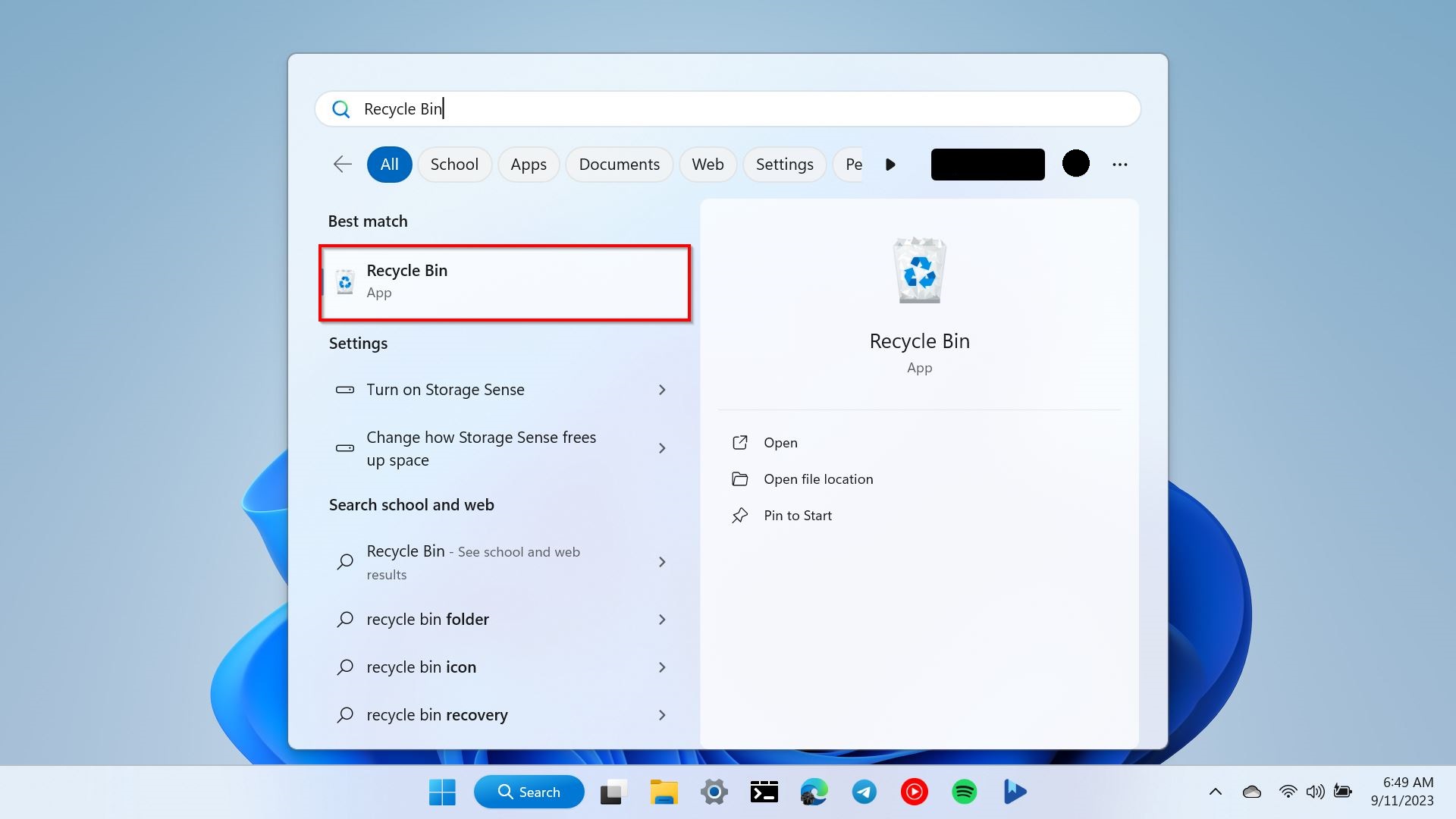The height and width of the screenshot is (819, 1456).
Task: Click the YouTube Music icon in taskbar
Action: [913, 791]
